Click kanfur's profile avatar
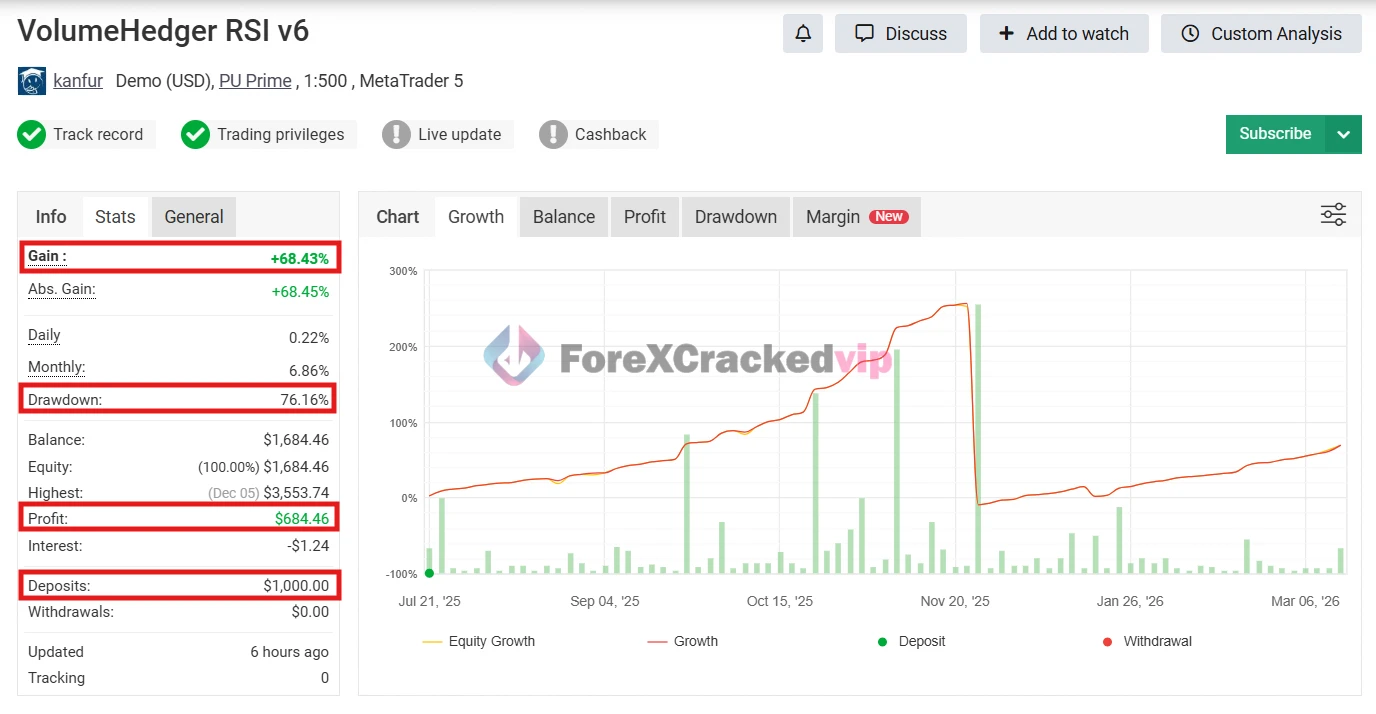The width and height of the screenshot is (1376, 714). 32,81
